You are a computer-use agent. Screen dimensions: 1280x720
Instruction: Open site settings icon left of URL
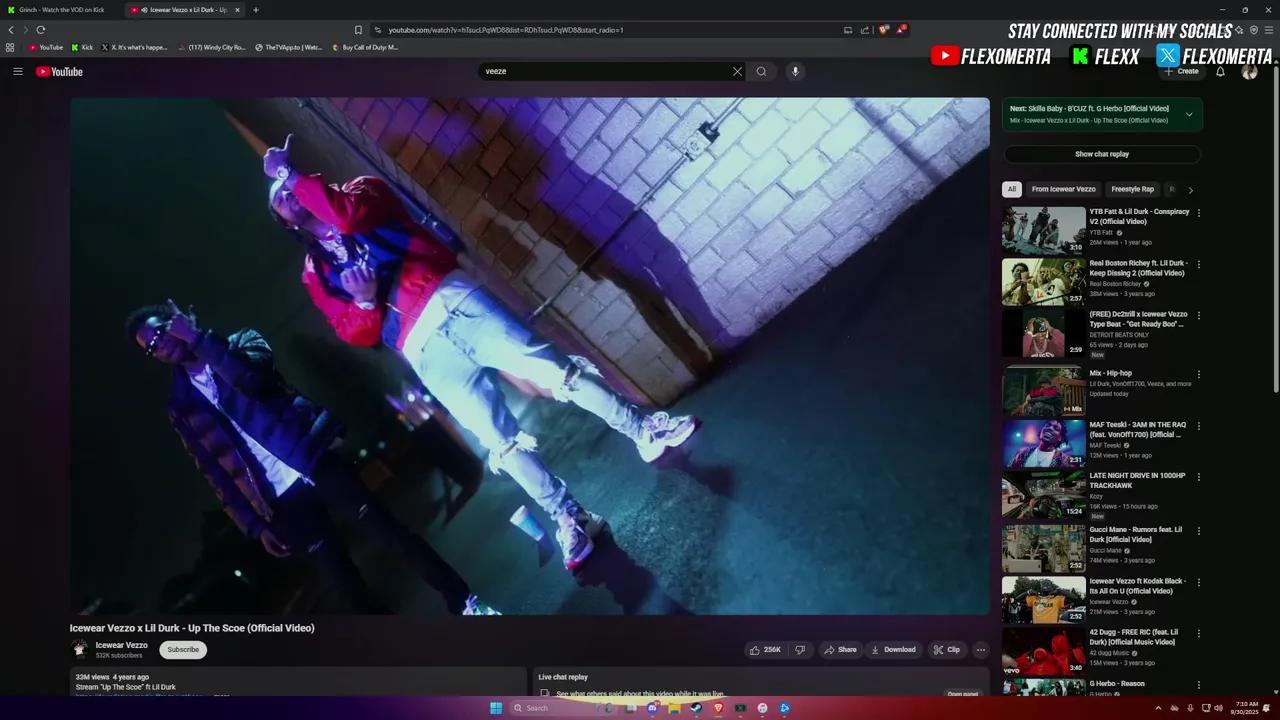pyautogui.click(x=378, y=30)
